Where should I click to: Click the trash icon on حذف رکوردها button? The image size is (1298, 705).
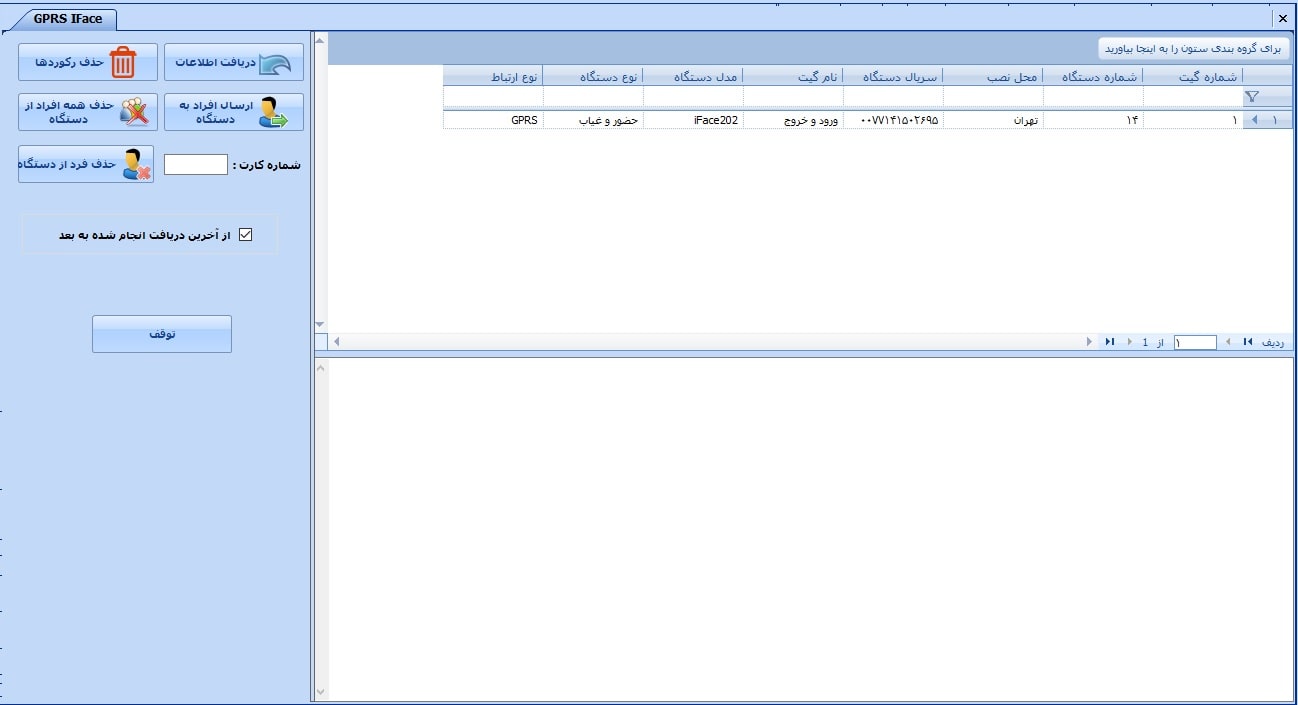coord(121,62)
